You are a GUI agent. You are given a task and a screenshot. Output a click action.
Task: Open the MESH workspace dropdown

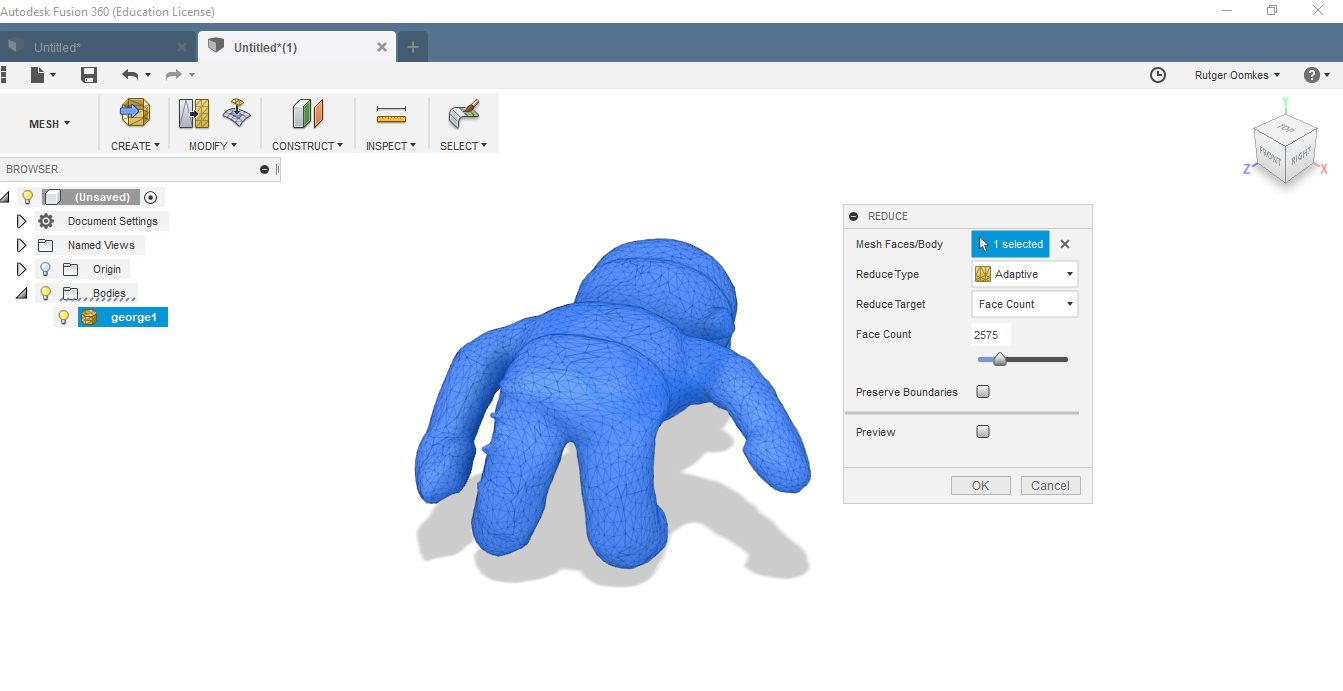coord(49,124)
